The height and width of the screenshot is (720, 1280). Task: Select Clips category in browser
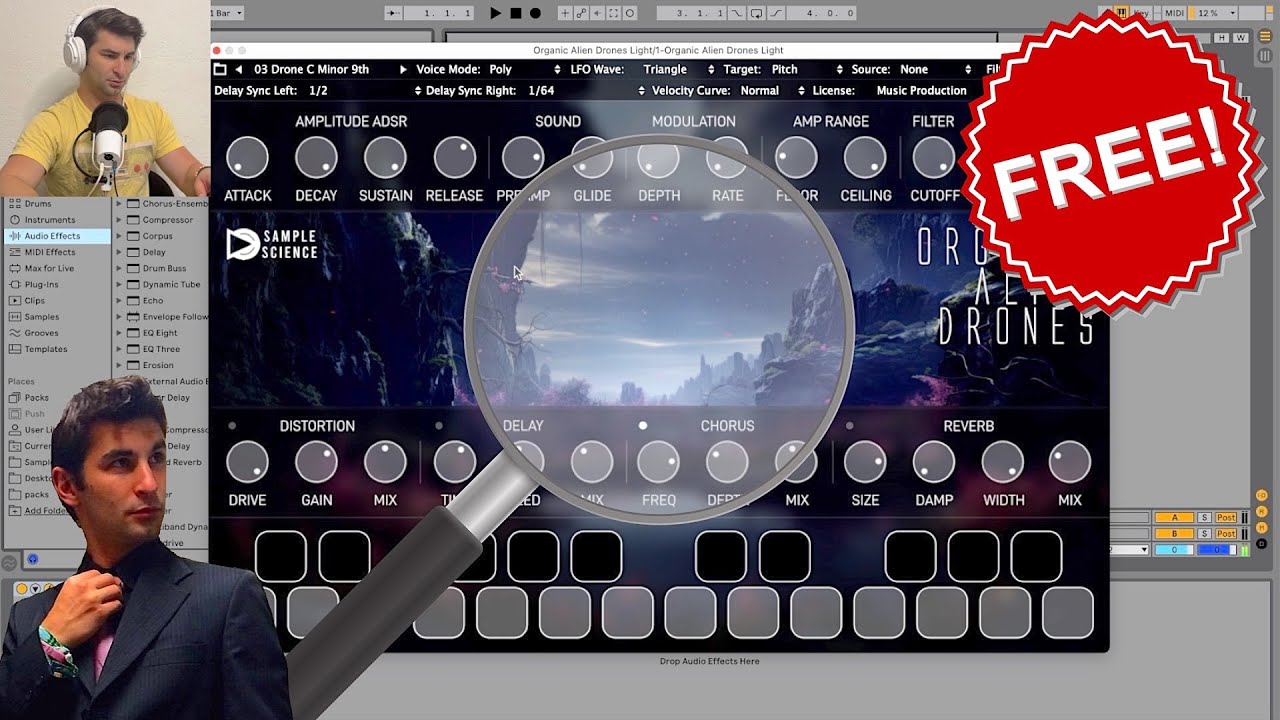pos(34,300)
